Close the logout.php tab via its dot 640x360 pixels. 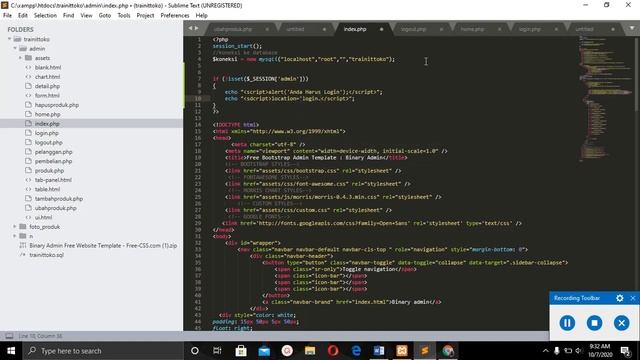[441, 29]
